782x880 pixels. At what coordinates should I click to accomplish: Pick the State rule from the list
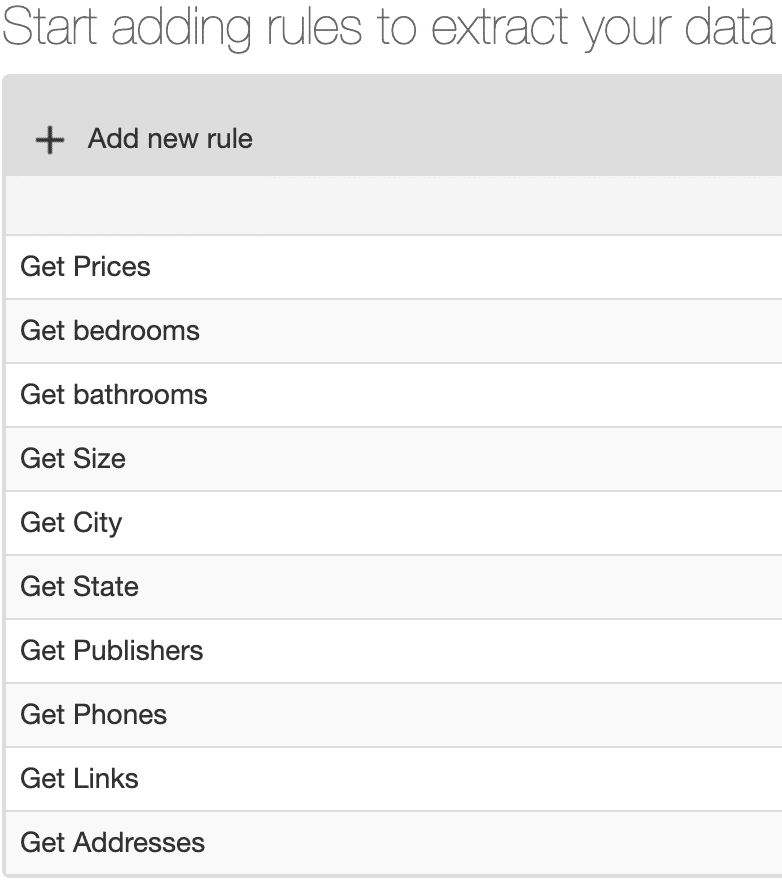click(78, 587)
